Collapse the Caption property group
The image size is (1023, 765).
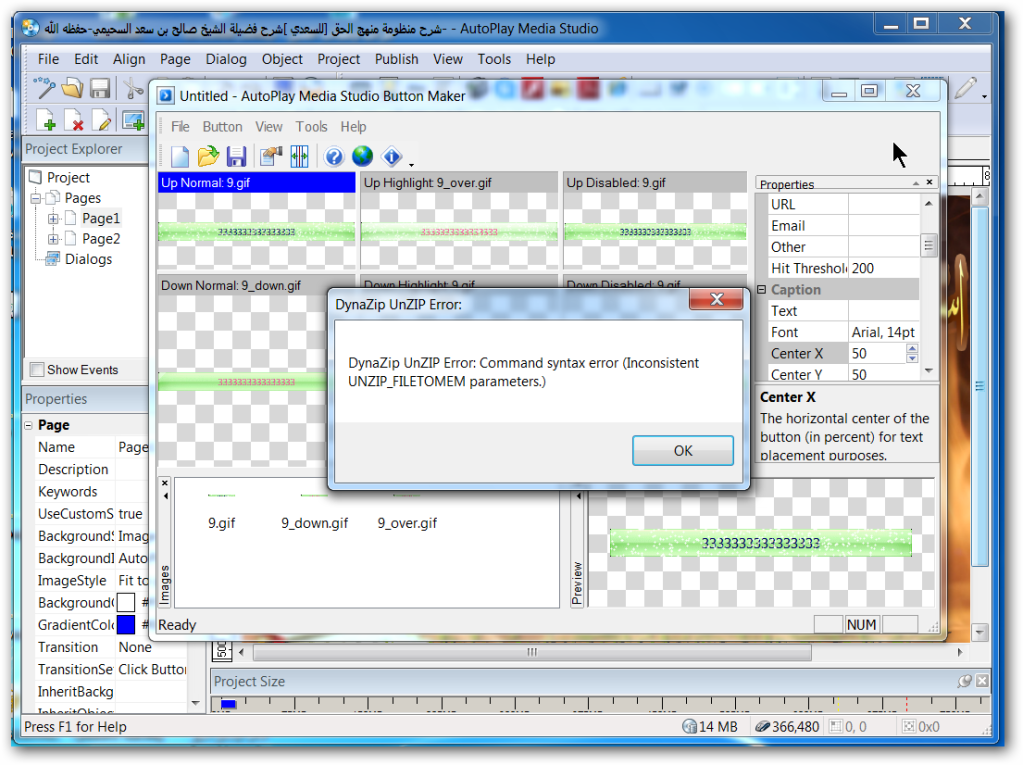click(x=762, y=290)
